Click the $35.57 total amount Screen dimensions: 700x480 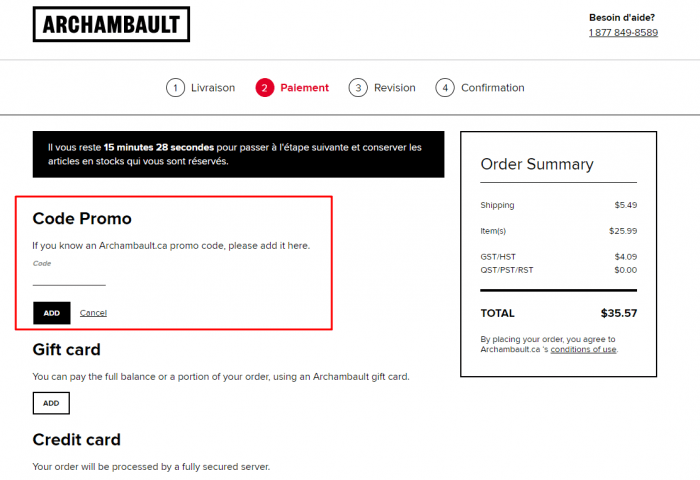619,313
